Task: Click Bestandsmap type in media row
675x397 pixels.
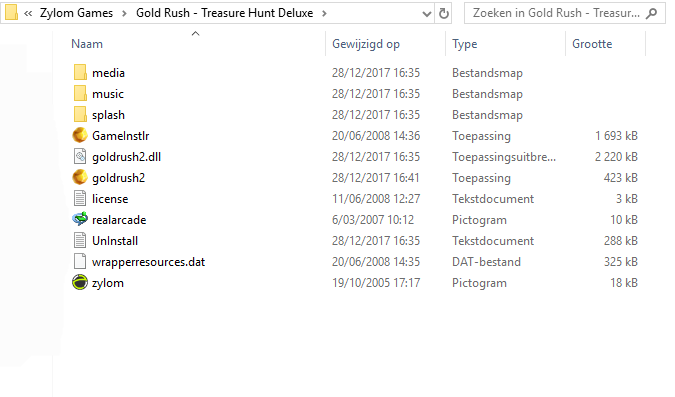Action: point(487,73)
